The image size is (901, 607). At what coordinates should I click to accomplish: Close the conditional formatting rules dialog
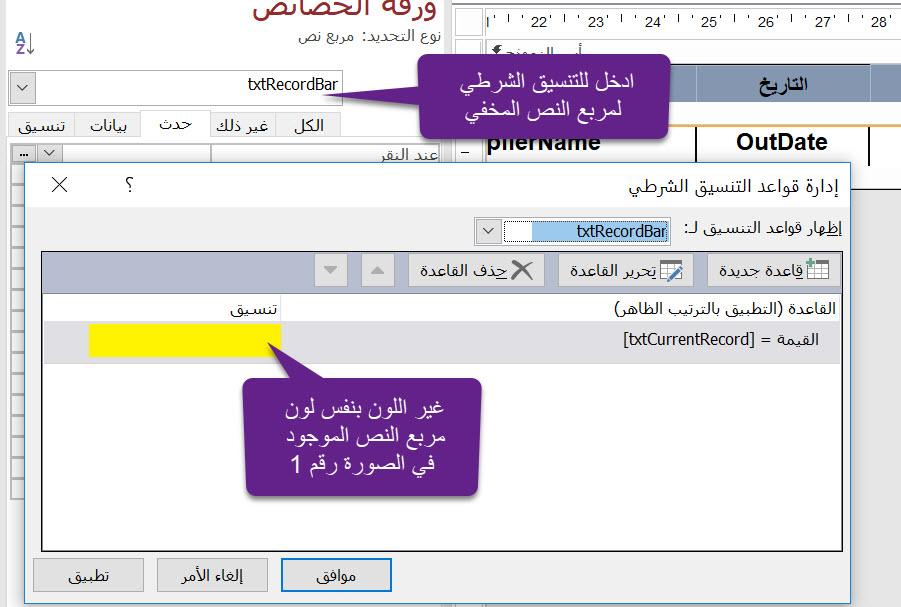59,185
